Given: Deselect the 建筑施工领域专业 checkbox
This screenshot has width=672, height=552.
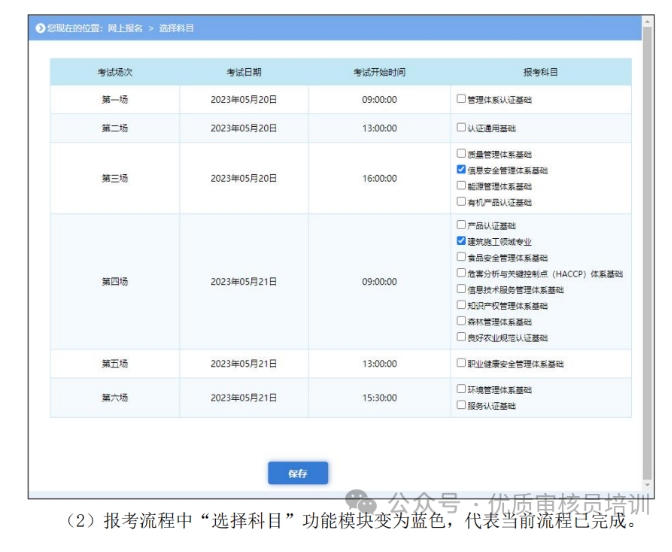Looking at the screenshot, I should (461, 241).
